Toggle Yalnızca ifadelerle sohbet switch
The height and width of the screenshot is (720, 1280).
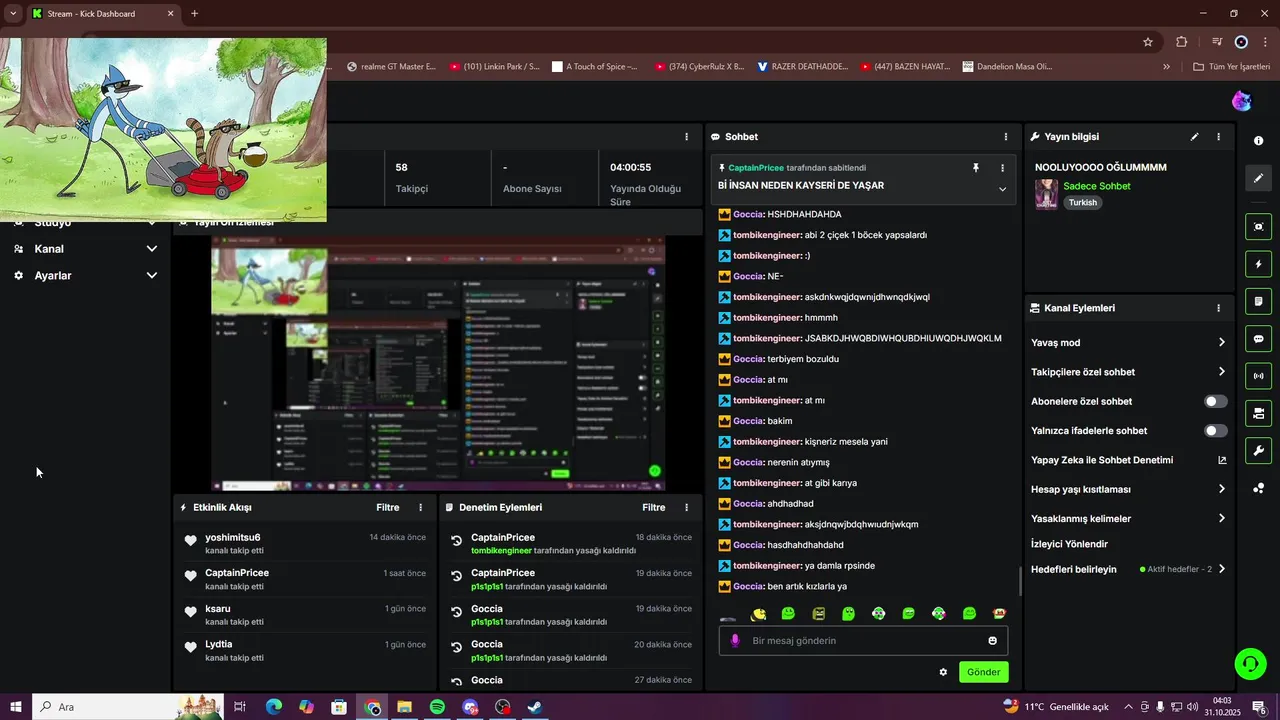[x=1215, y=431]
